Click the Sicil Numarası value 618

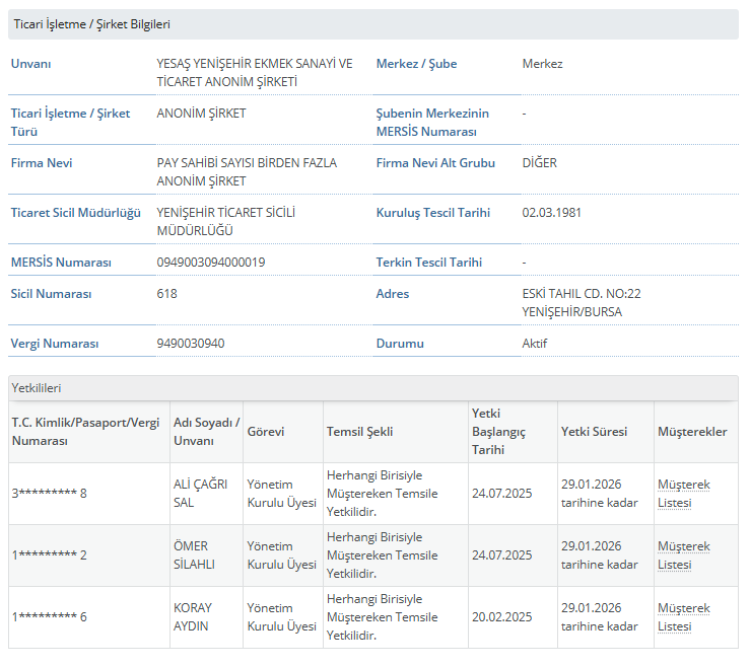(167, 294)
